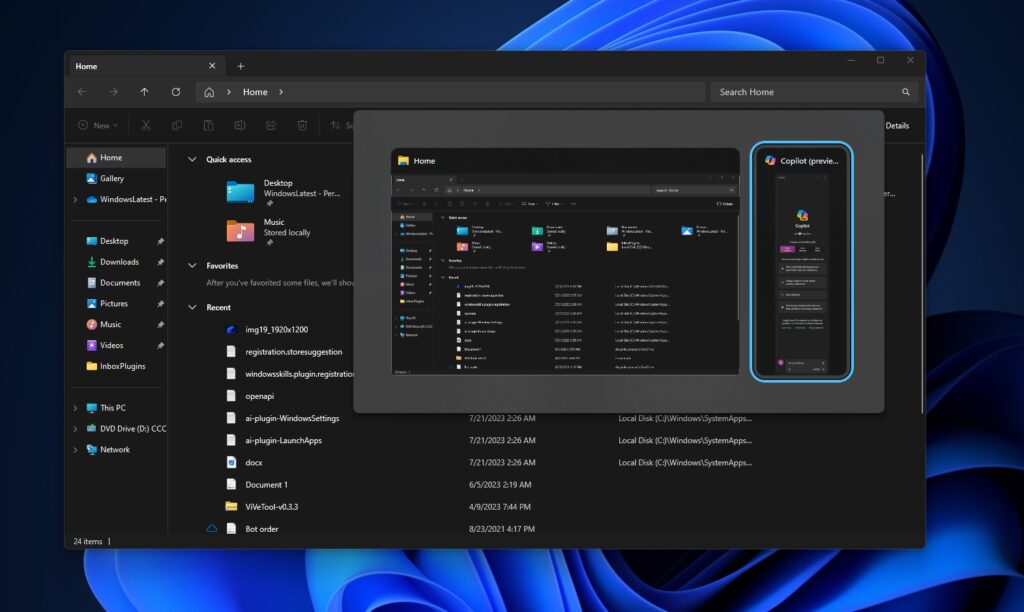Select the Cut icon in the toolbar
This screenshot has width=1024, height=612.
146,125
